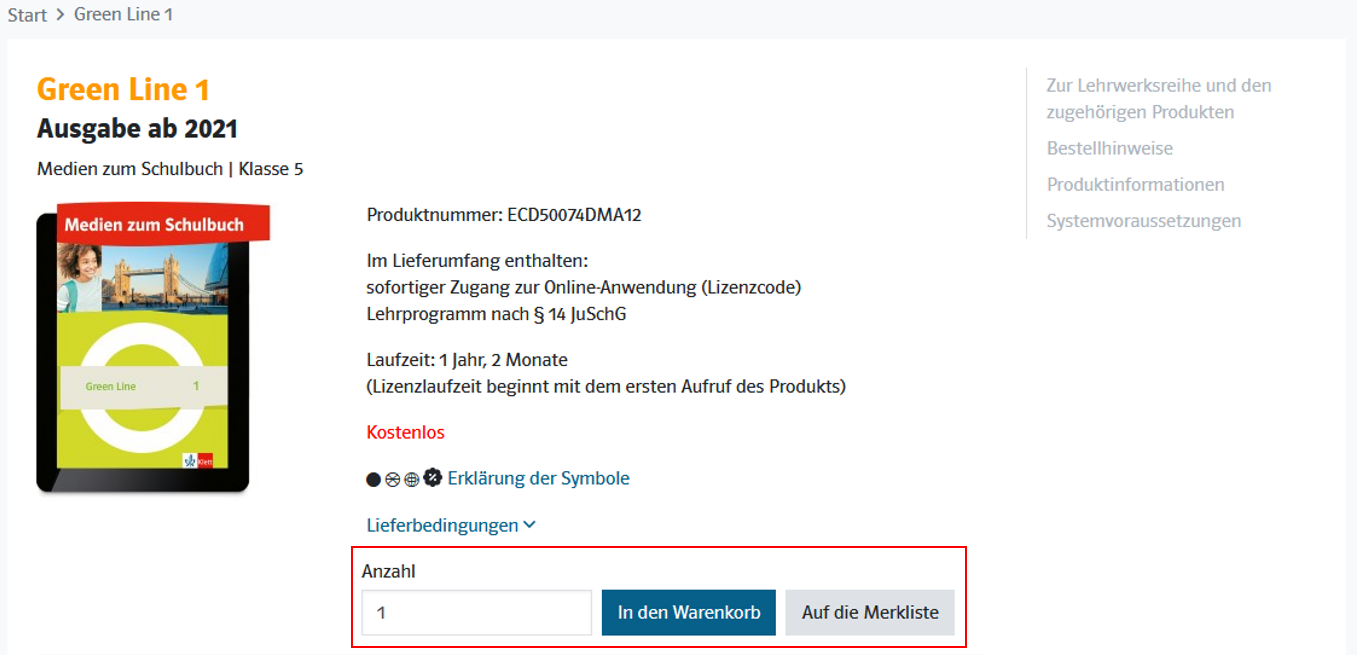Add product with In den Warenkorb

[x=689, y=612]
